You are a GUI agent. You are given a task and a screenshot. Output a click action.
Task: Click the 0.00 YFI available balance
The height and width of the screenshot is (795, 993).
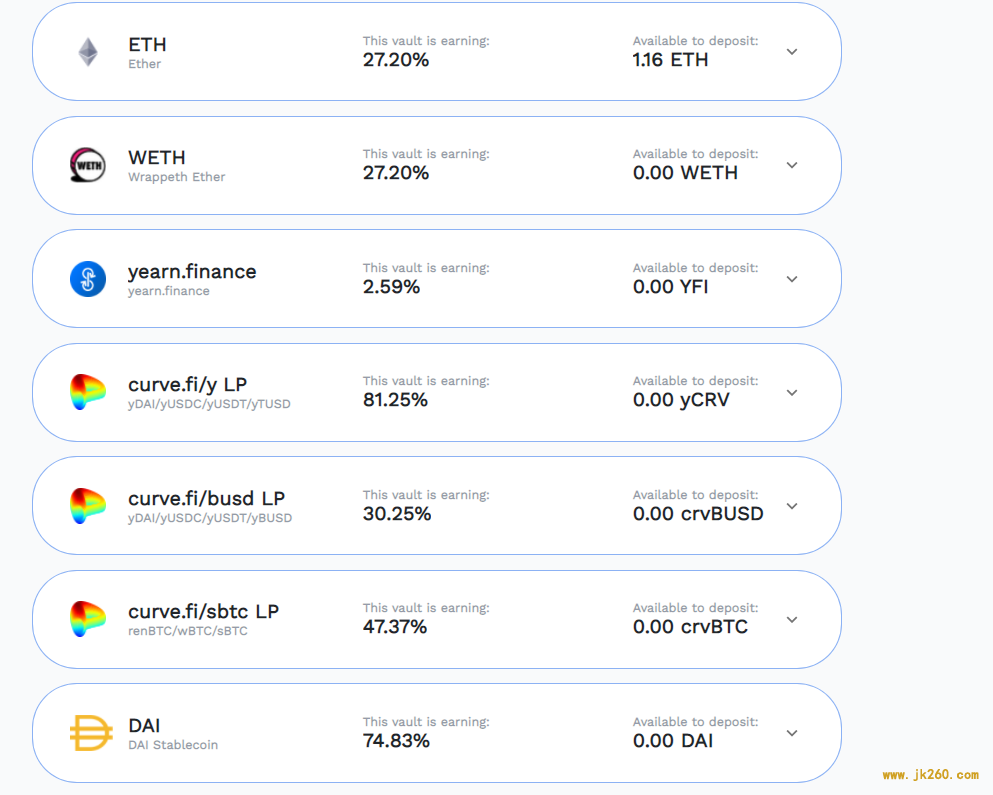point(671,287)
